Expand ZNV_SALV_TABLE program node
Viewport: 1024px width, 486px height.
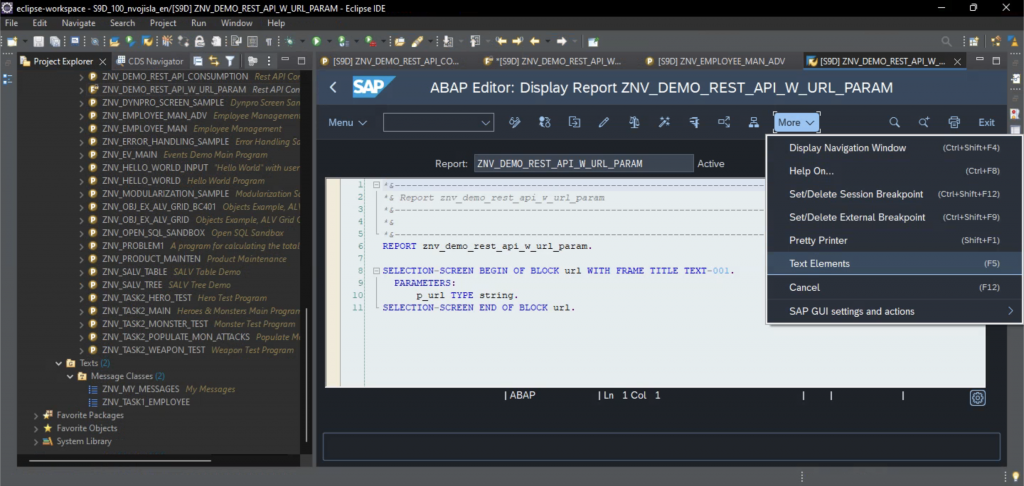click(x=81, y=272)
